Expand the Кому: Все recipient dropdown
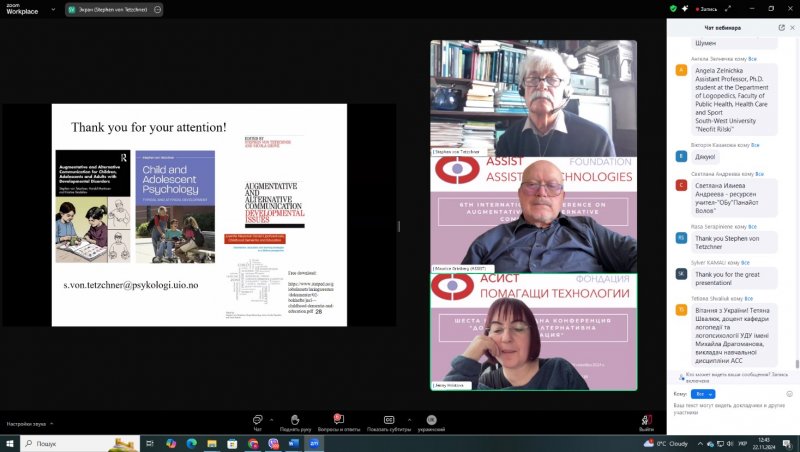 click(704, 394)
